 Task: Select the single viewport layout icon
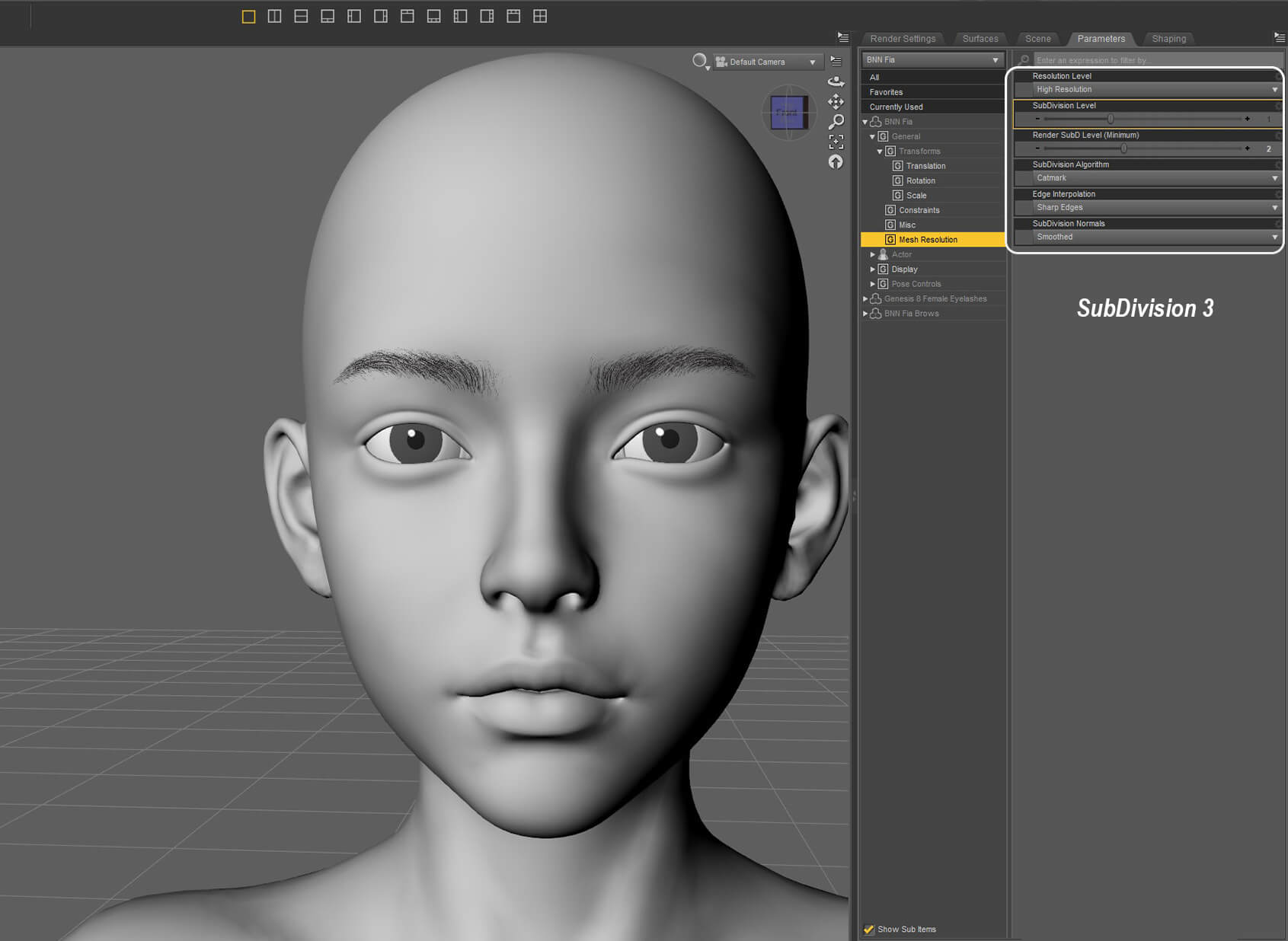[x=248, y=17]
